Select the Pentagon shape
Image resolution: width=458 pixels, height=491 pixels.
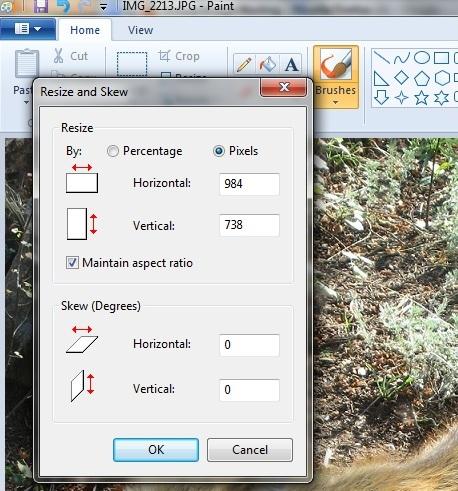pos(422,78)
